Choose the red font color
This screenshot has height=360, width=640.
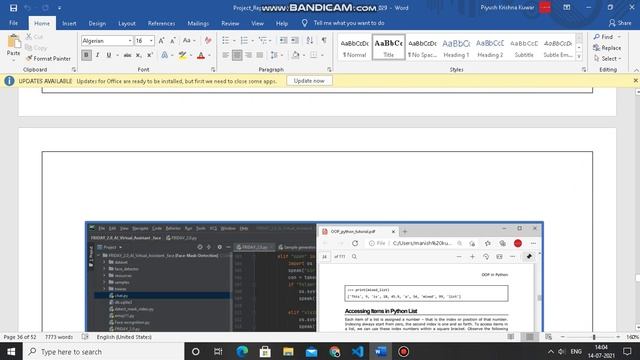pyautogui.click(x=201, y=55)
